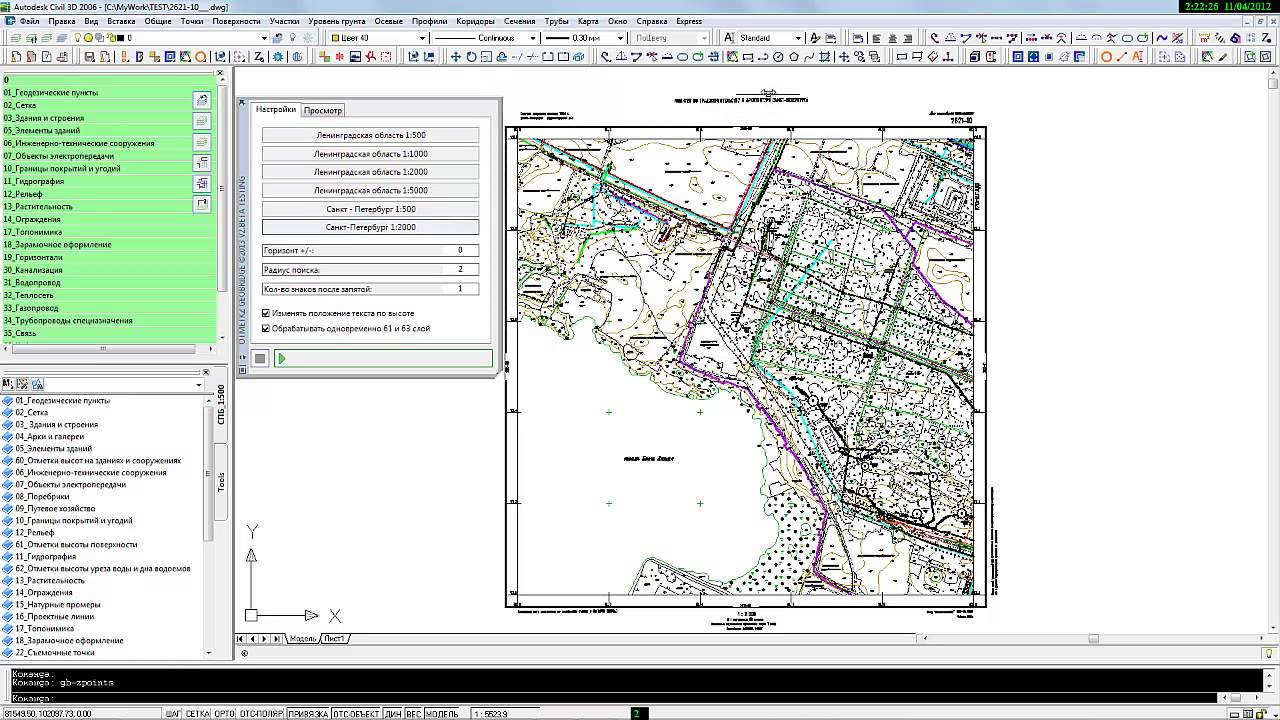Click the GeoBridge progress bar
This screenshot has height=720, width=1280.
pos(382,358)
